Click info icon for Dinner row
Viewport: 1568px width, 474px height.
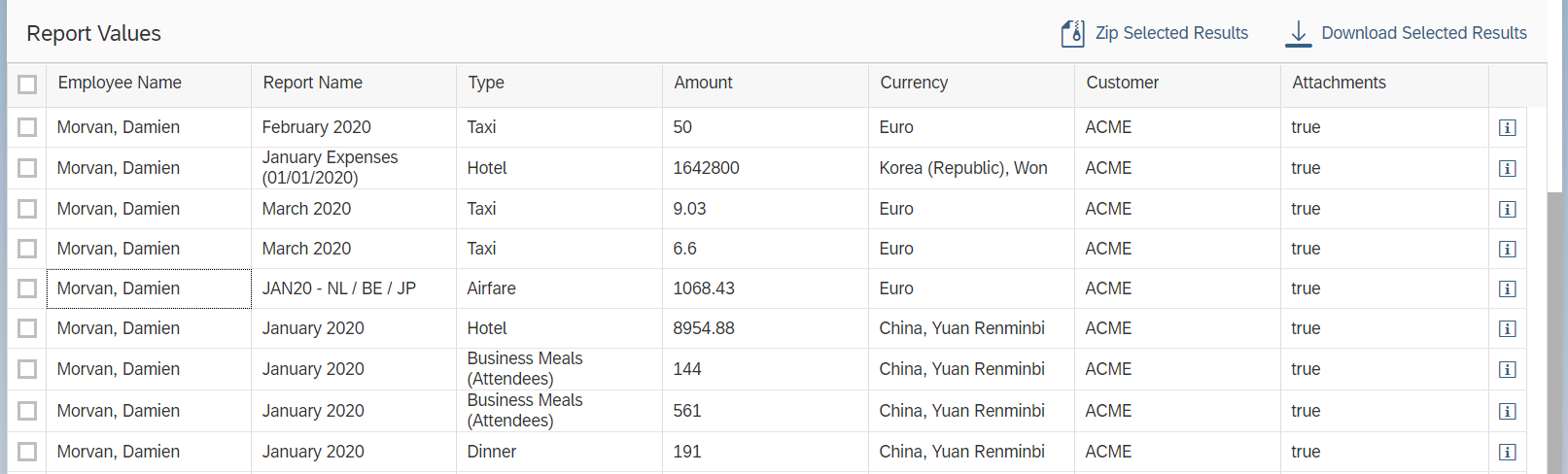(1508, 452)
